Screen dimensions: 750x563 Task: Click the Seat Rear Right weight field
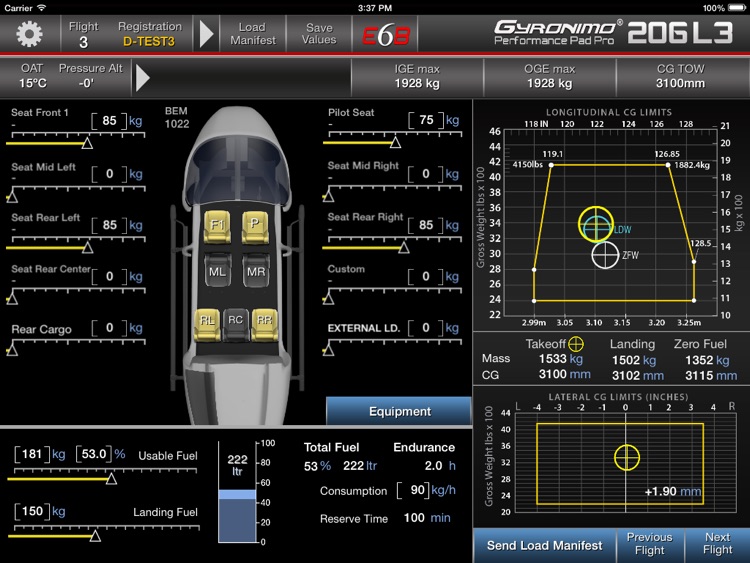(426, 225)
